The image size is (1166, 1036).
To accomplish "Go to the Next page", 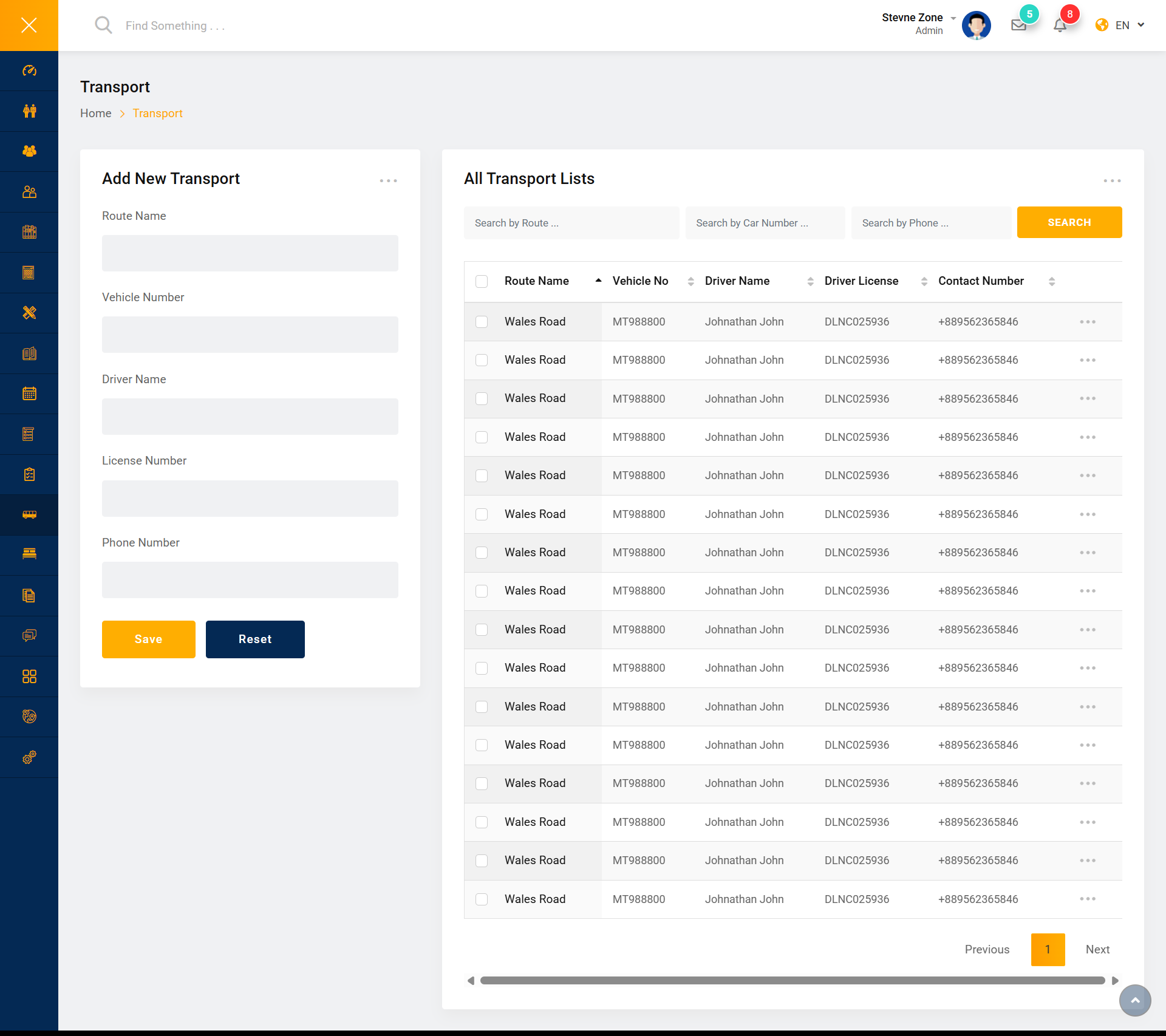I will point(1098,950).
